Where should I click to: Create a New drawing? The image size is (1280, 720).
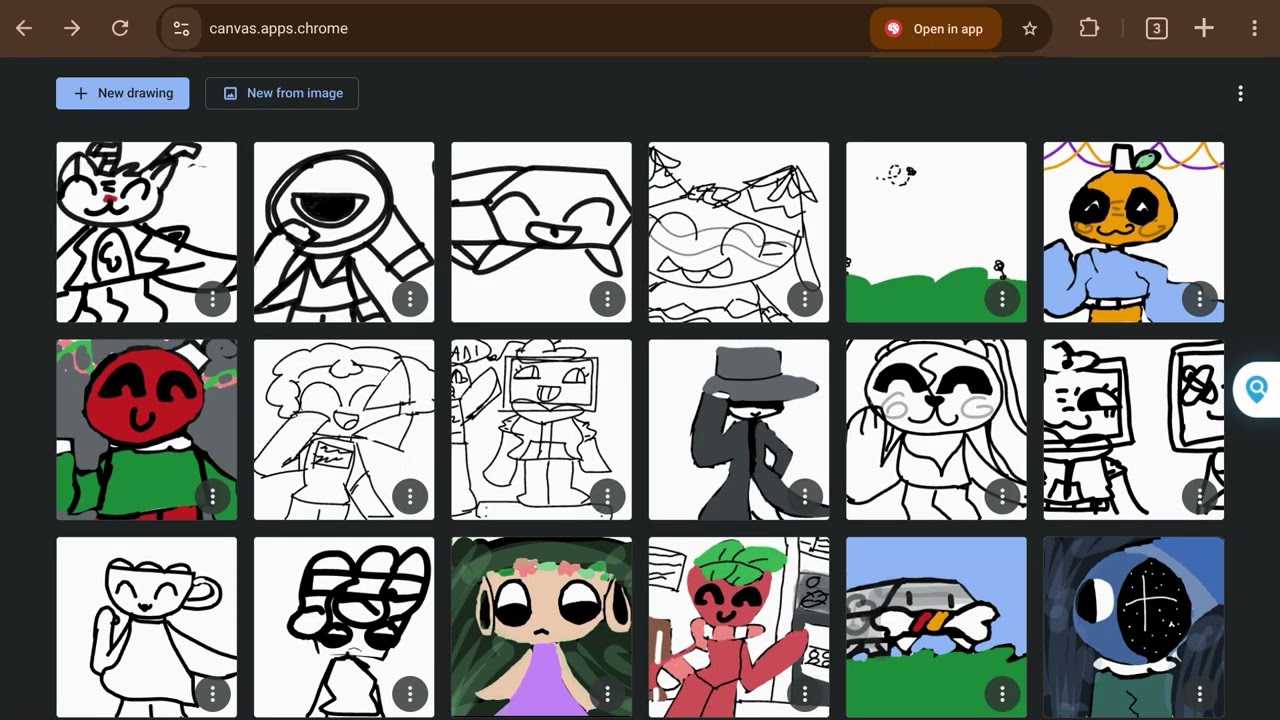tap(122, 93)
